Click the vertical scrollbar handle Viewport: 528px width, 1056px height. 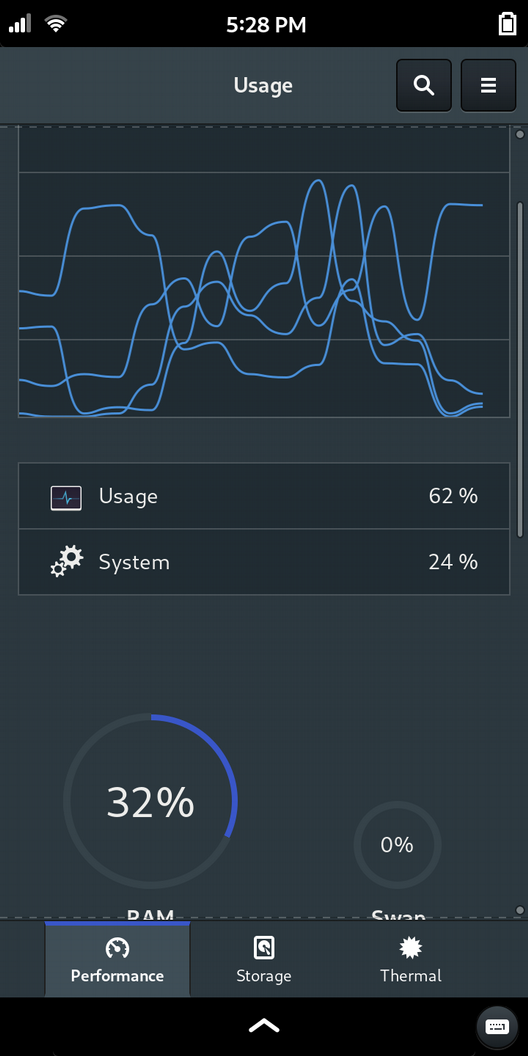tap(519, 369)
